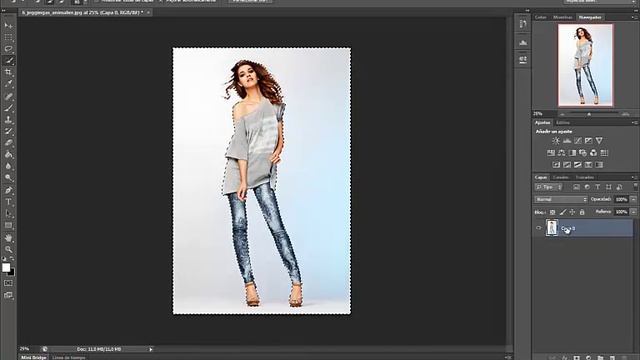The width and height of the screenshot is (640, 360).
Task: Toggle lock all padlock icon
Action: [582, 212]
